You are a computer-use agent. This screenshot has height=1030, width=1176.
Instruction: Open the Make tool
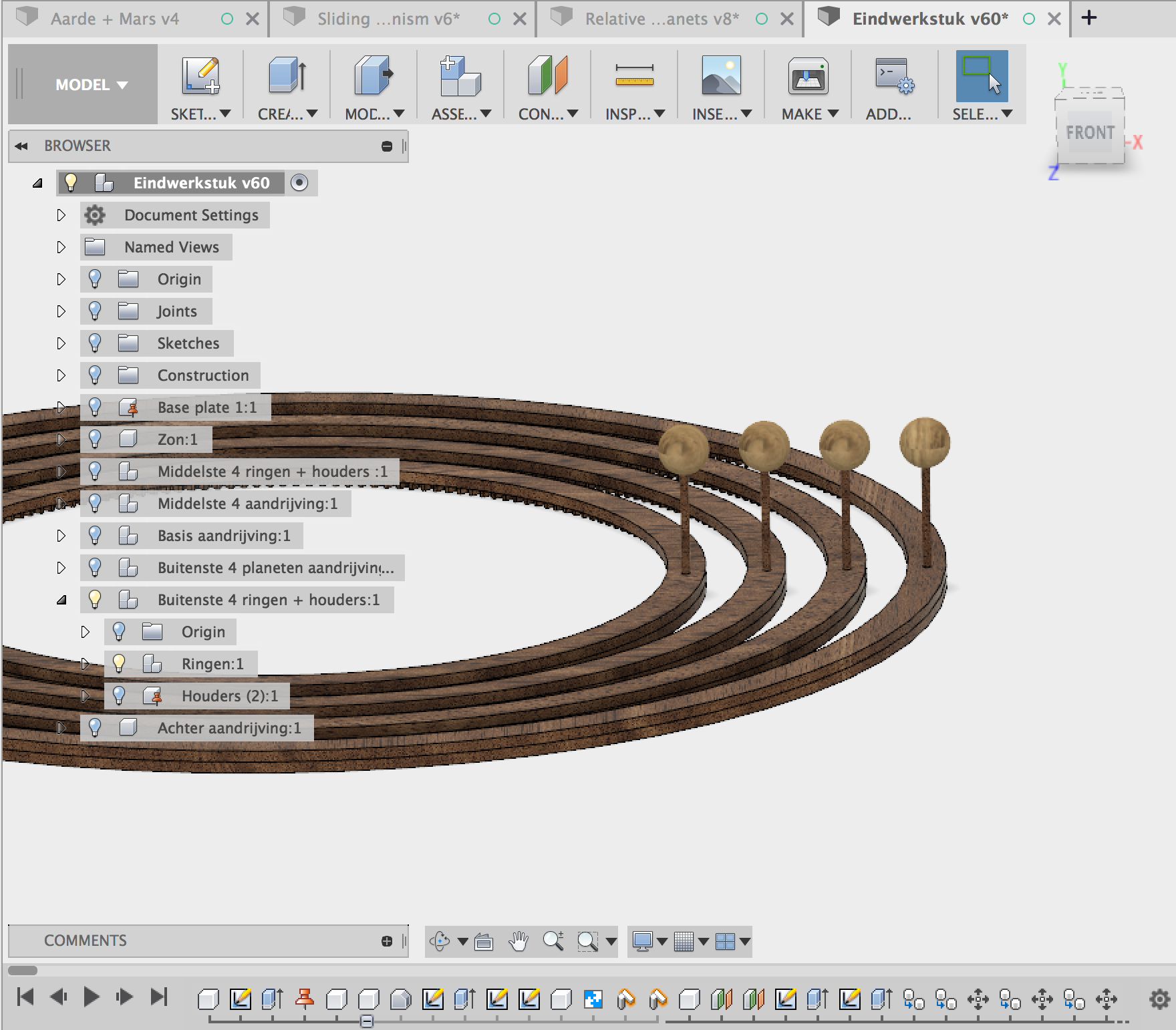[807, 77]
